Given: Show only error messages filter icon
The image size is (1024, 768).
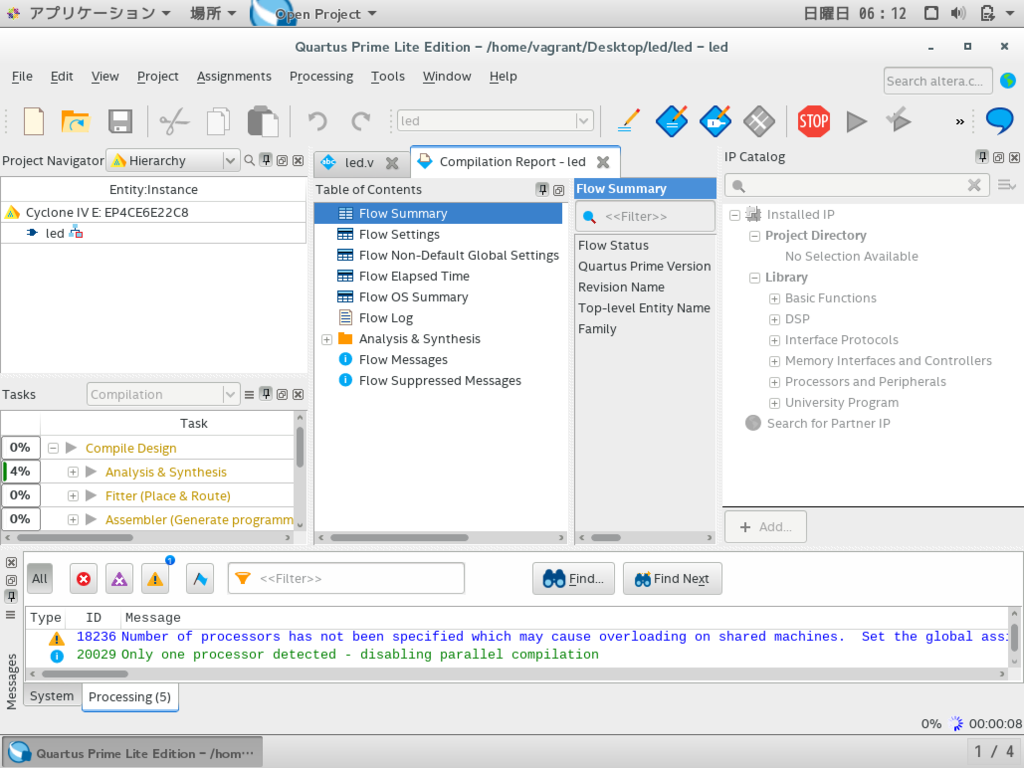Looking at the screenshot, I should (x=84, y=579).
